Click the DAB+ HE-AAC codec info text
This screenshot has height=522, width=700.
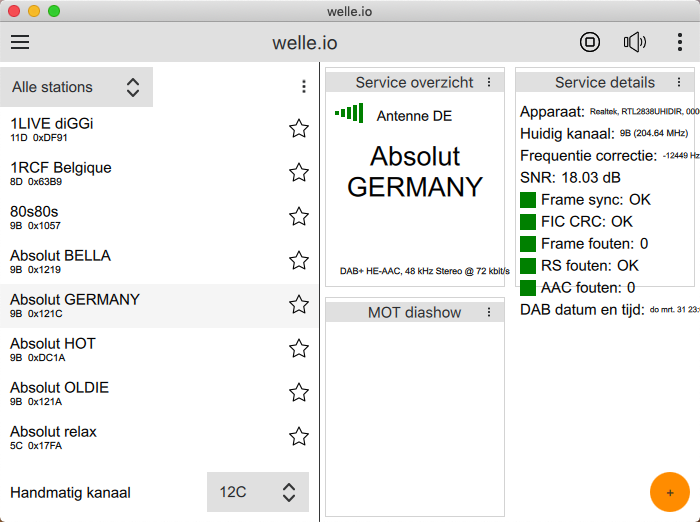(x=425, y=271)
